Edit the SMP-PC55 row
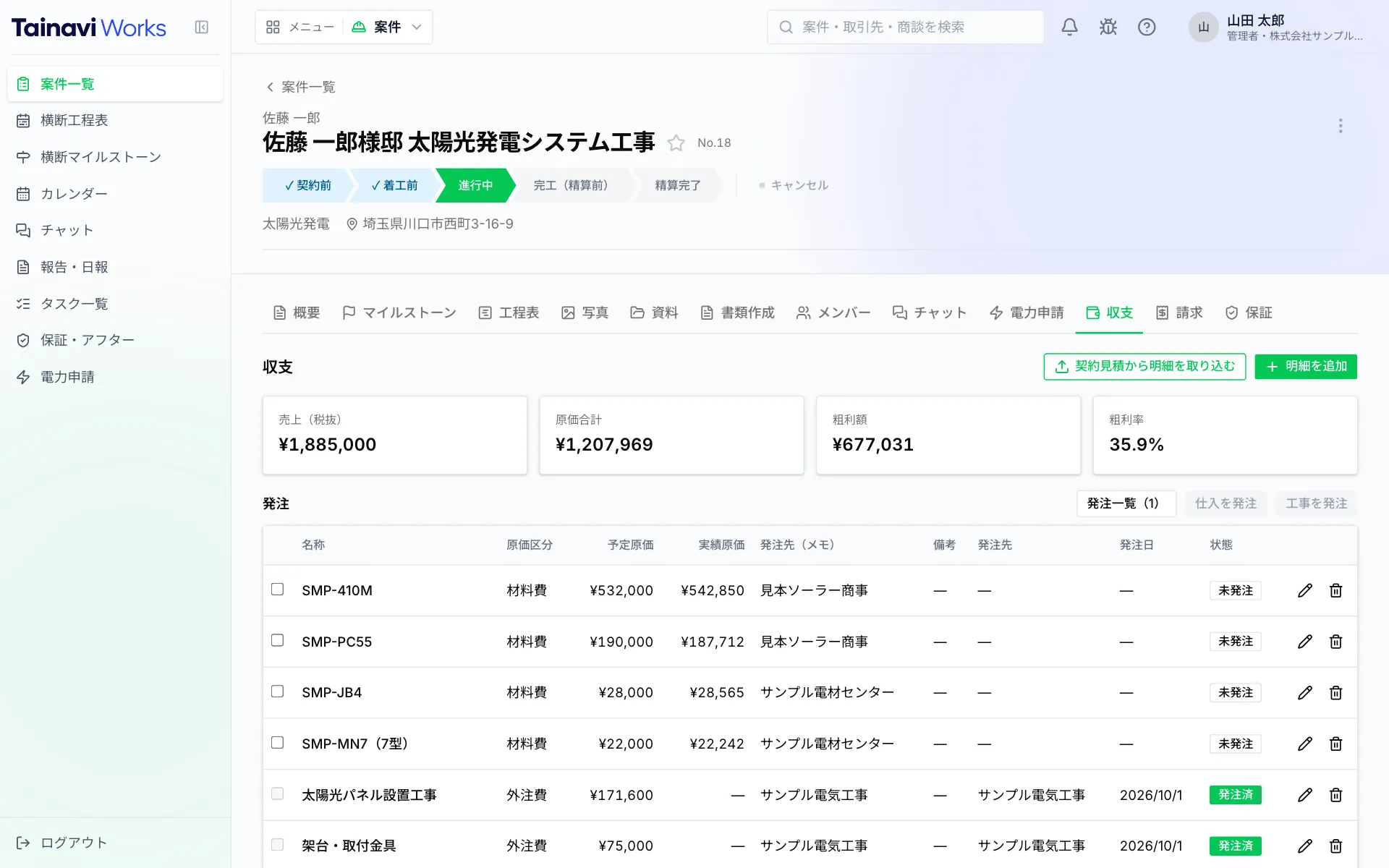Viewport: 1389px width, 868px height. [x=1304, y=642]
